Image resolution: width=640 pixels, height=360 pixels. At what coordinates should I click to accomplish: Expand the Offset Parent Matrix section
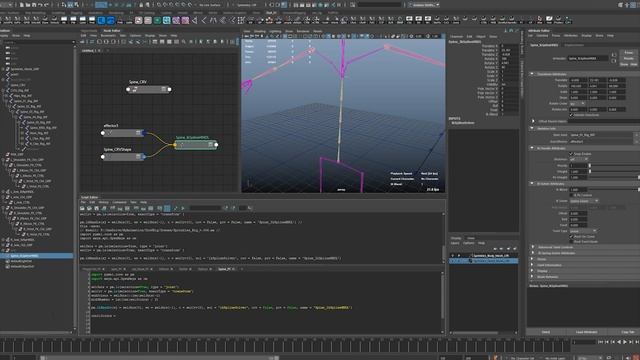pyautogui.click(x=533, y=121)
